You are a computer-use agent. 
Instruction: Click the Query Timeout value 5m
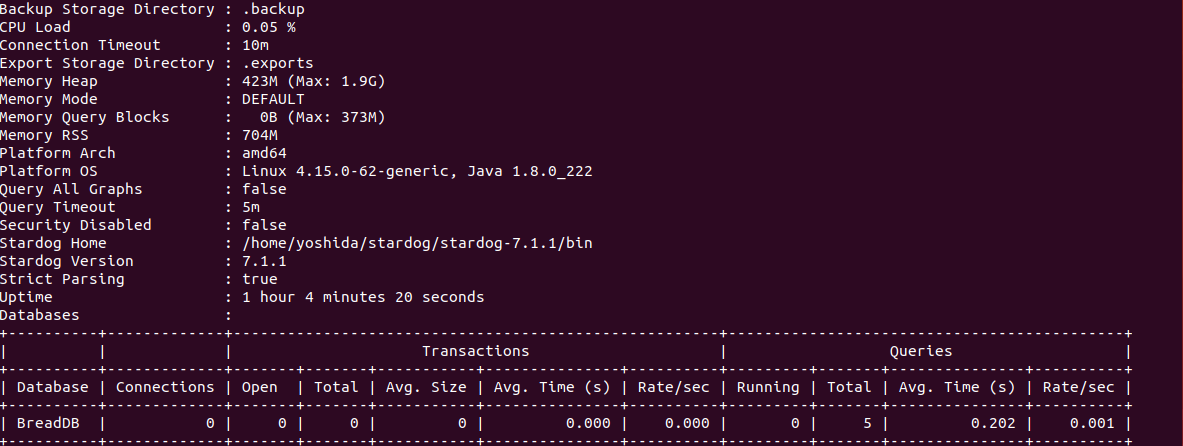(x=251, y=208)
